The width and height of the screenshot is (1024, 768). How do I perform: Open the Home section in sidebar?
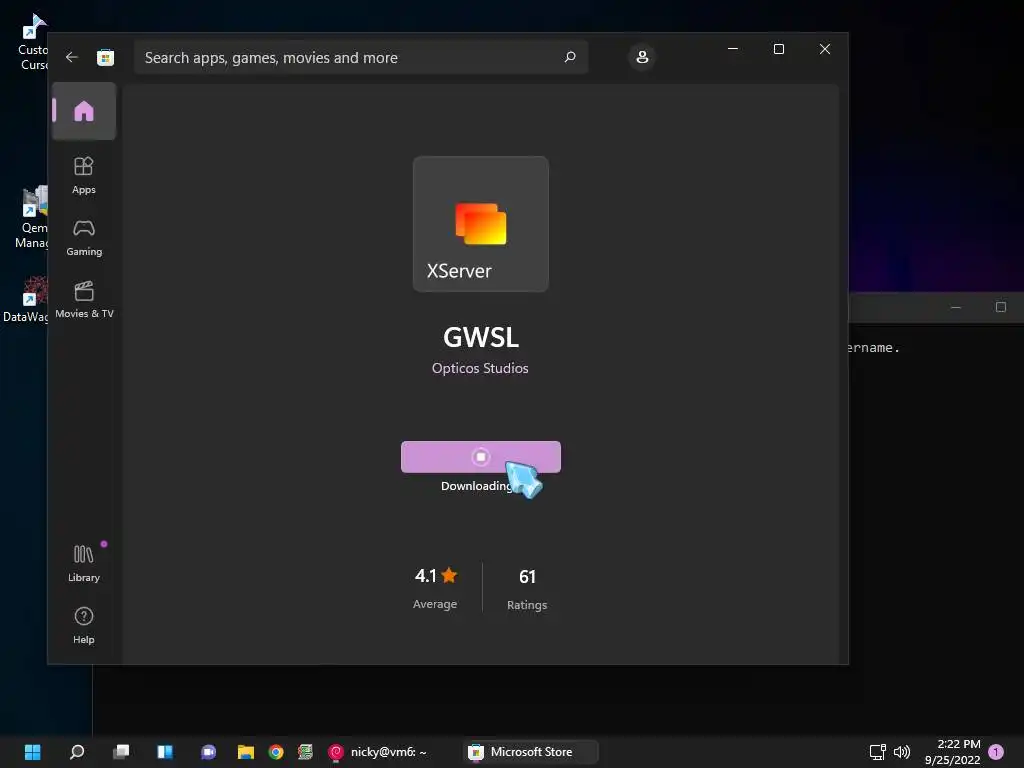point(84,111)
